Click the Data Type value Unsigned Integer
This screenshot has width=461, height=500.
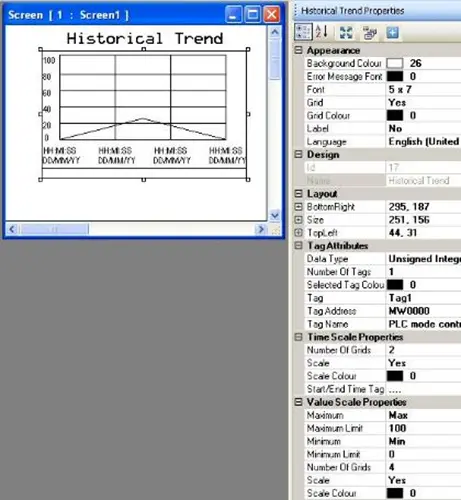tap(424, 259)
